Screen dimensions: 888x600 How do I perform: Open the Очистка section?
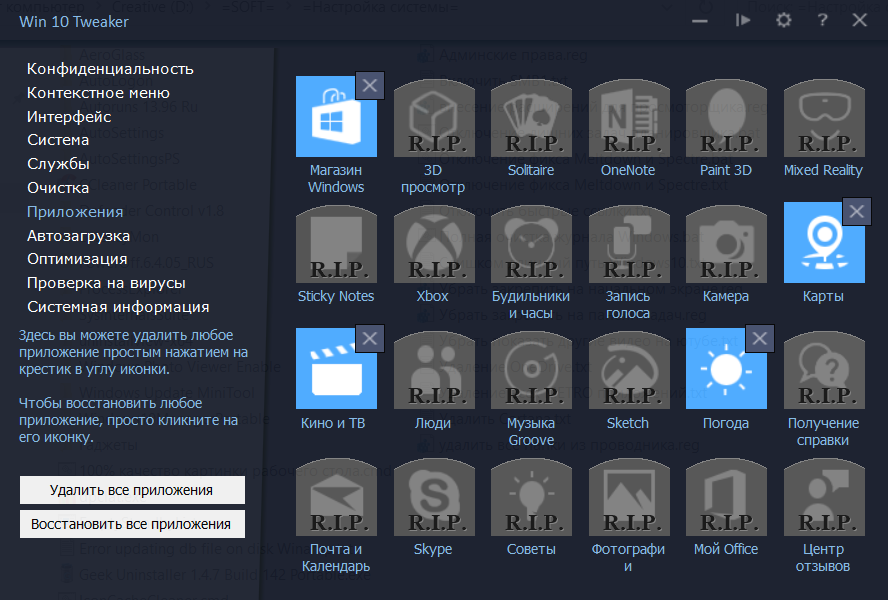click(58, 188)
